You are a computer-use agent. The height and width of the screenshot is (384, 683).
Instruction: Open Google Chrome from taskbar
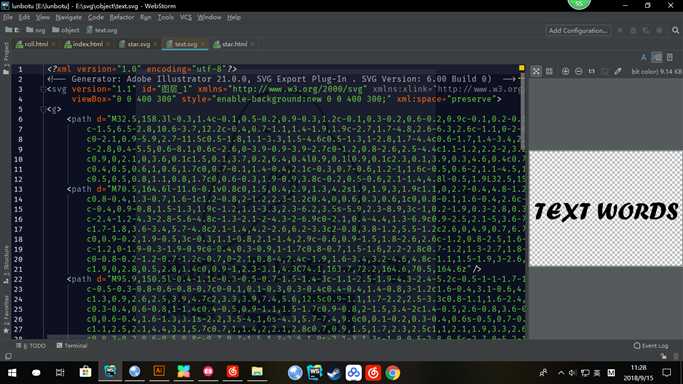392,373
